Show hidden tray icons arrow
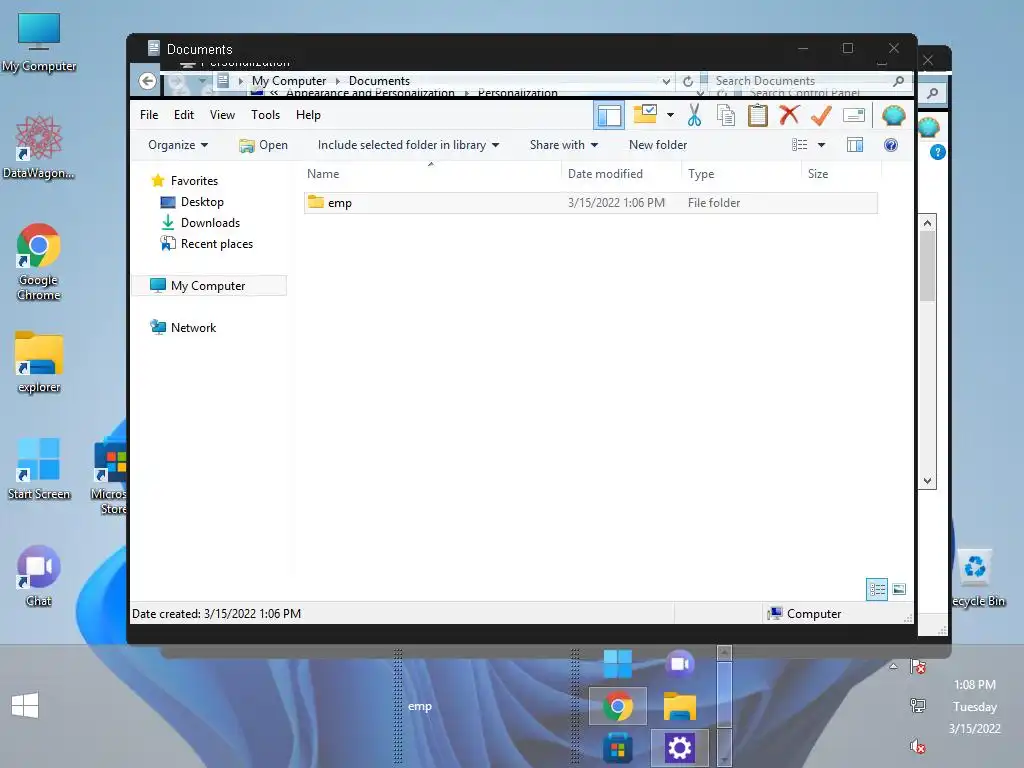1024x768 pixels. pos(893,667)
